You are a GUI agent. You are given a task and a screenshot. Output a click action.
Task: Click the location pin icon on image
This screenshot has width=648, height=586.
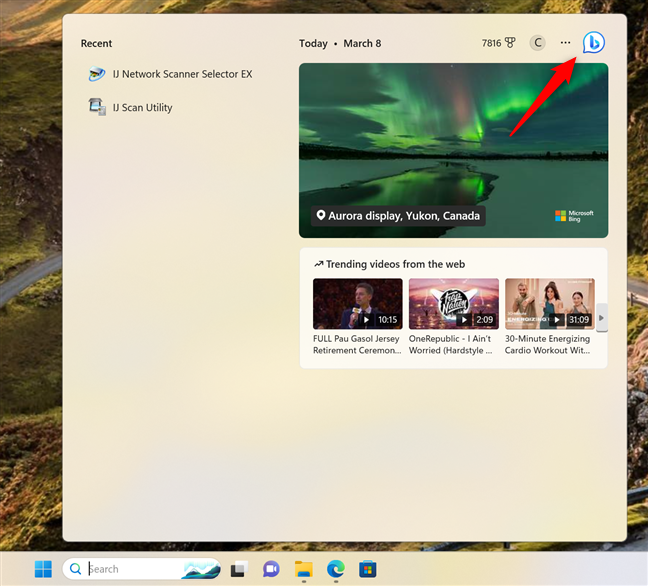pyautogui.click(x=320, y=215)
